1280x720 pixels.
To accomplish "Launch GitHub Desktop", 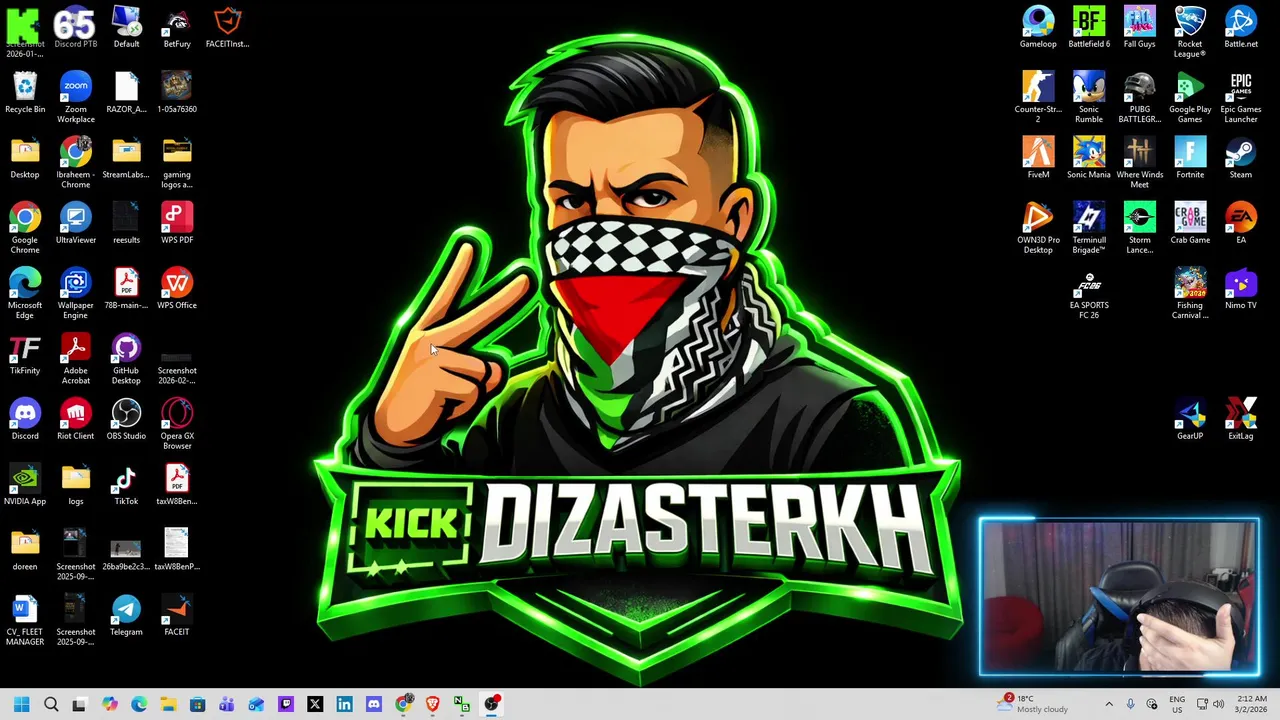I will [126, 358].
